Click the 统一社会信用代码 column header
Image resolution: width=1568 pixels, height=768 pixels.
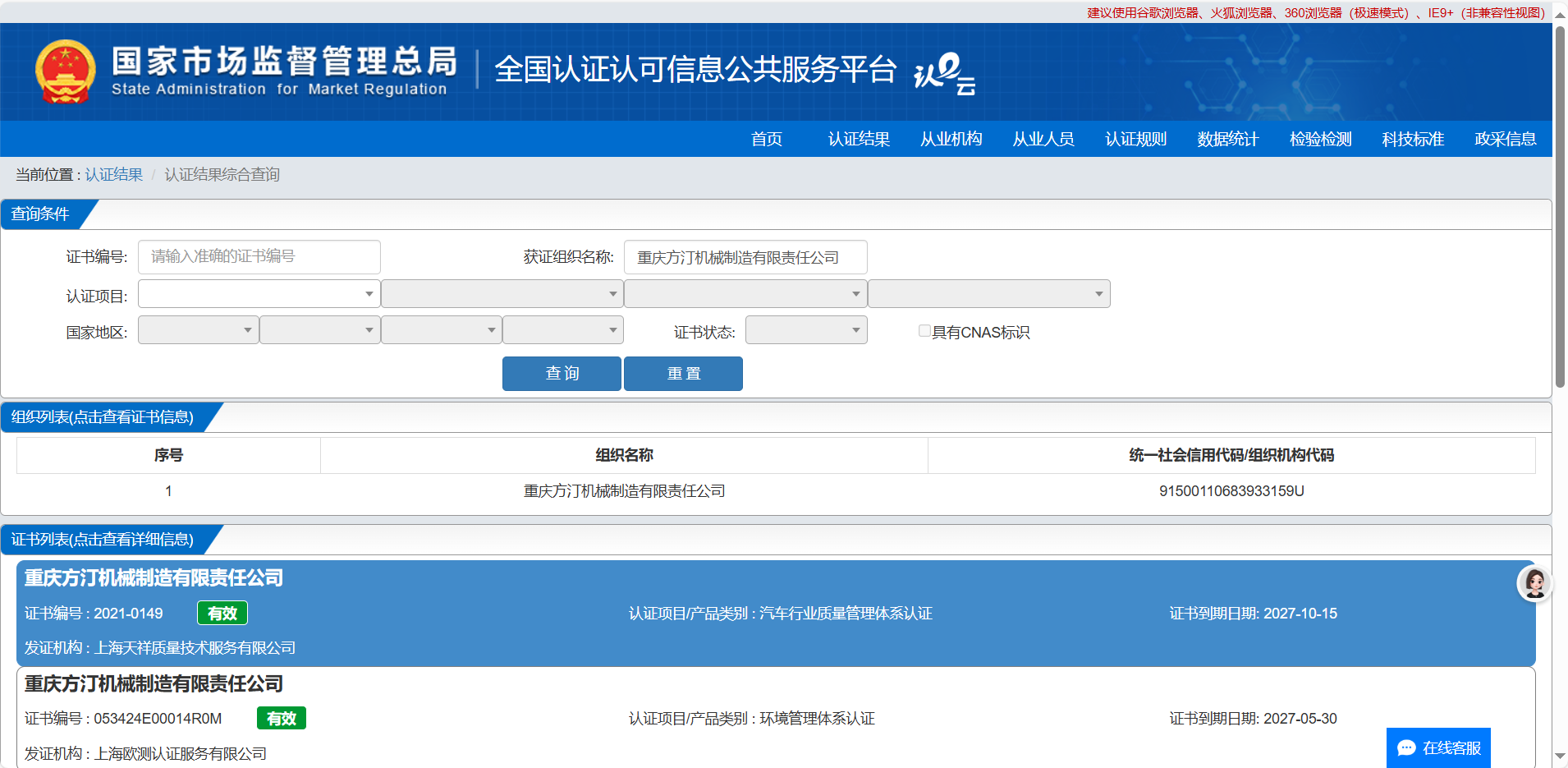[1231, 455]
